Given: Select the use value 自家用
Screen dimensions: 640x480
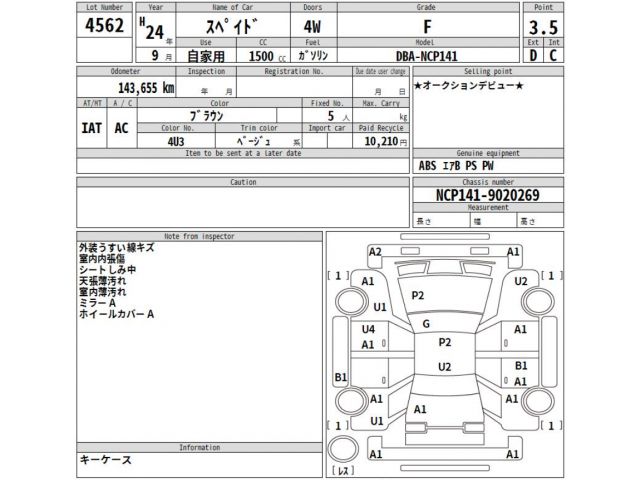Looking at the screenshot, I should [206, 56].
